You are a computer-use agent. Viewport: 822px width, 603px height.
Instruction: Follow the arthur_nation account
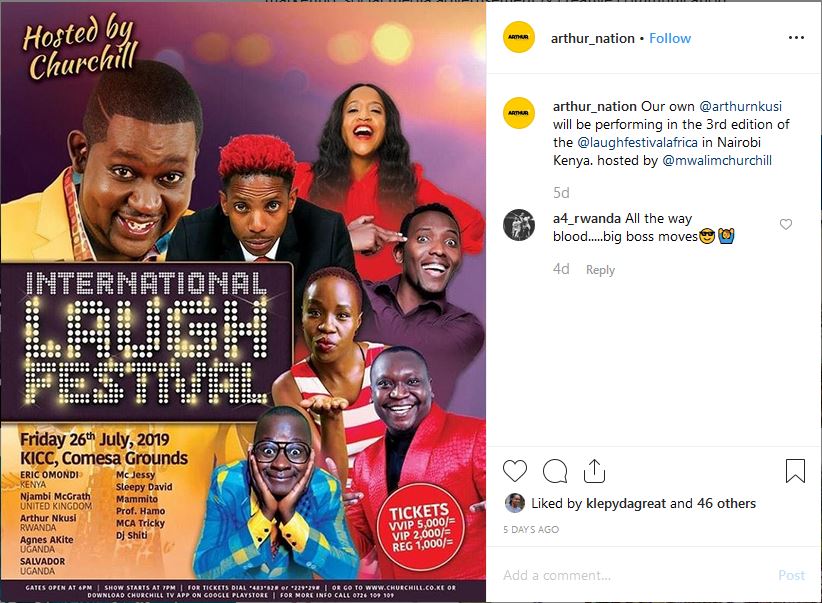coord(670,38)
